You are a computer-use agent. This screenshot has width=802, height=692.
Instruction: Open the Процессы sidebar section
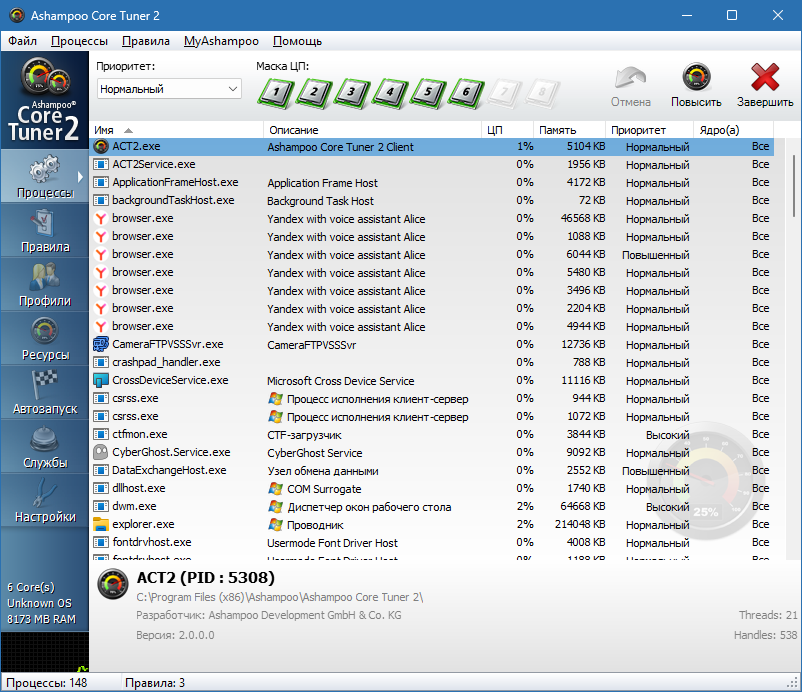point(45,176)
